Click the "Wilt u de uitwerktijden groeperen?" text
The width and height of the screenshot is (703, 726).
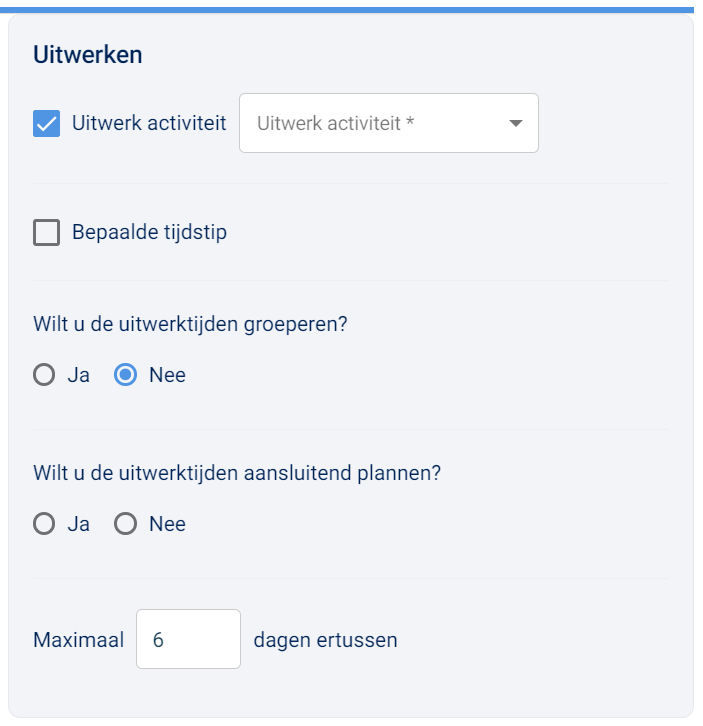pos(190,325)
